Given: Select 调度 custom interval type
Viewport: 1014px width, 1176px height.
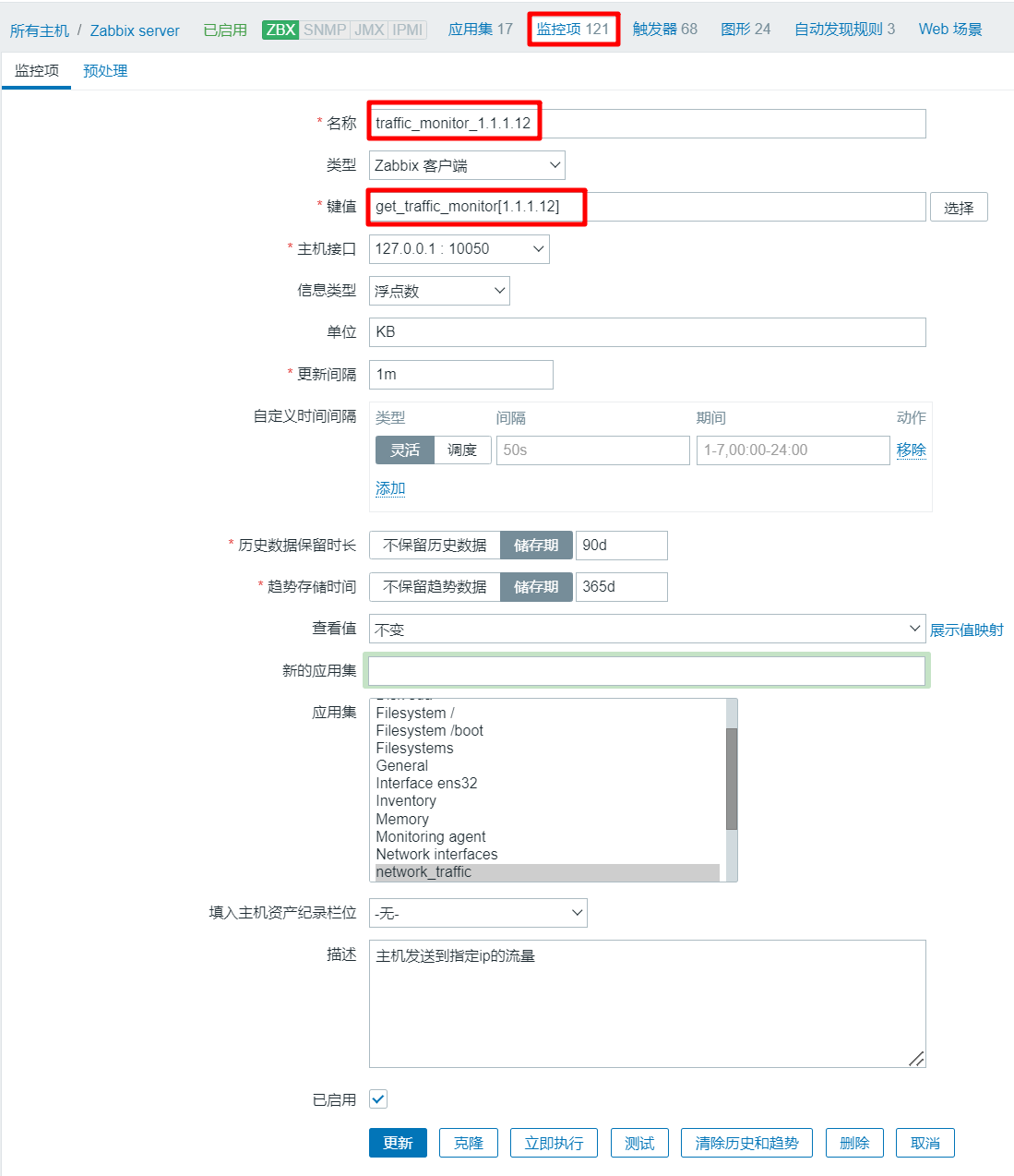Looking at the screenshot, I should 462,450.
